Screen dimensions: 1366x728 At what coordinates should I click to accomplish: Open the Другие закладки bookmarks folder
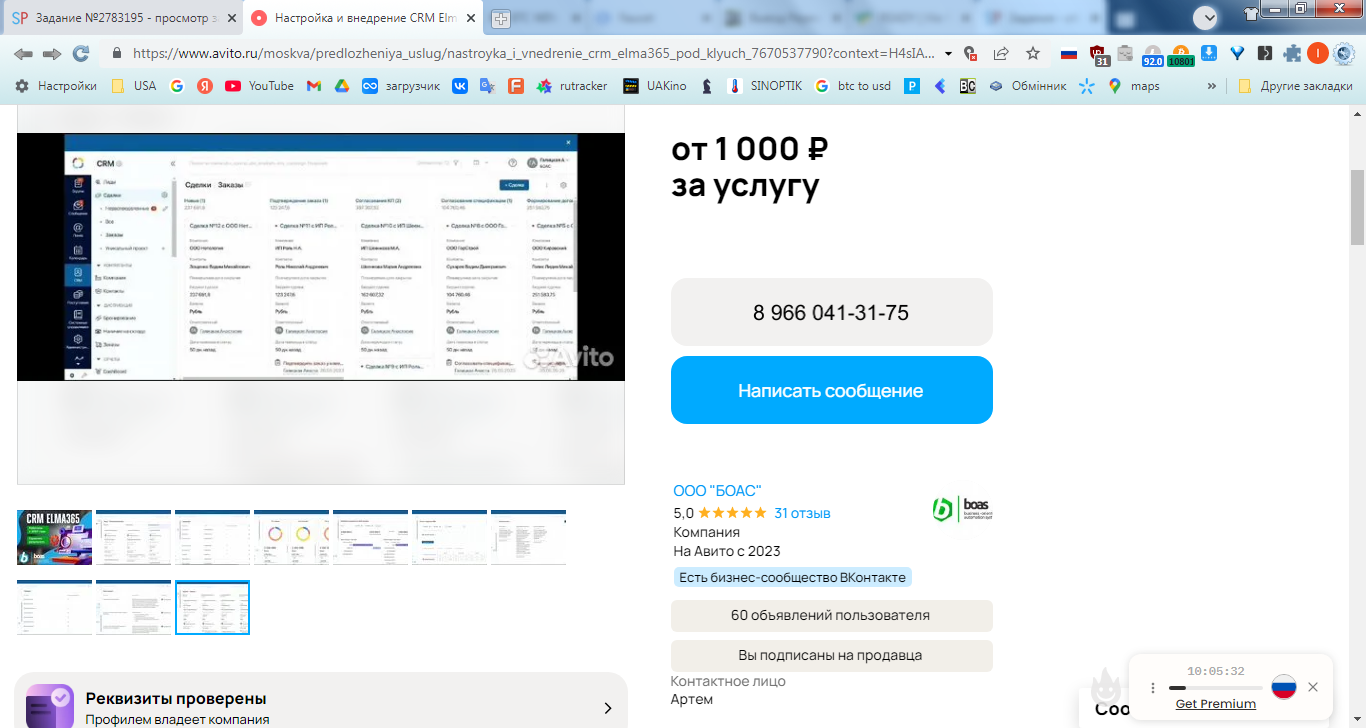(1294, 86)
